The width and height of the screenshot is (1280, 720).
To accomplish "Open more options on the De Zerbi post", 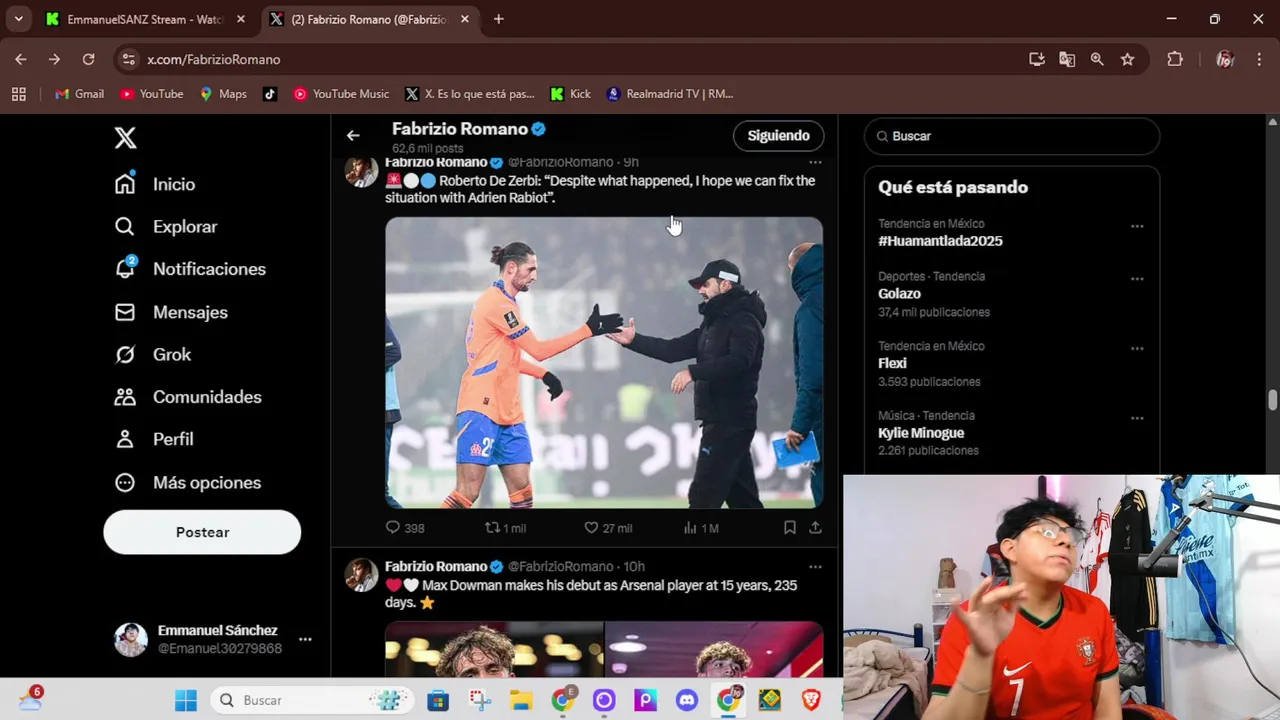I will click(x=815, y=162).
